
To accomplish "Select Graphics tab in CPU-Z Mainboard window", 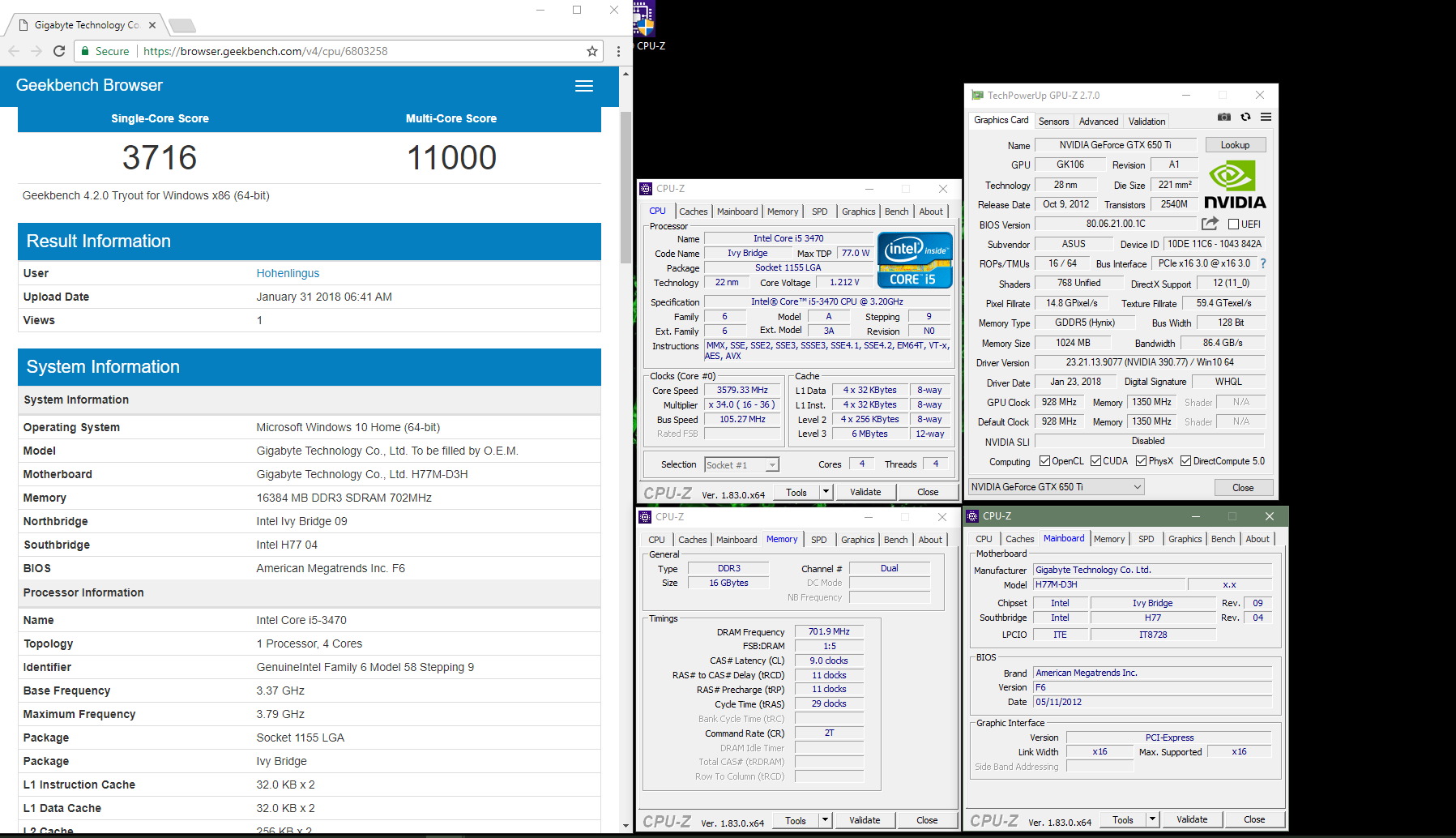I will coord(1185,539).
